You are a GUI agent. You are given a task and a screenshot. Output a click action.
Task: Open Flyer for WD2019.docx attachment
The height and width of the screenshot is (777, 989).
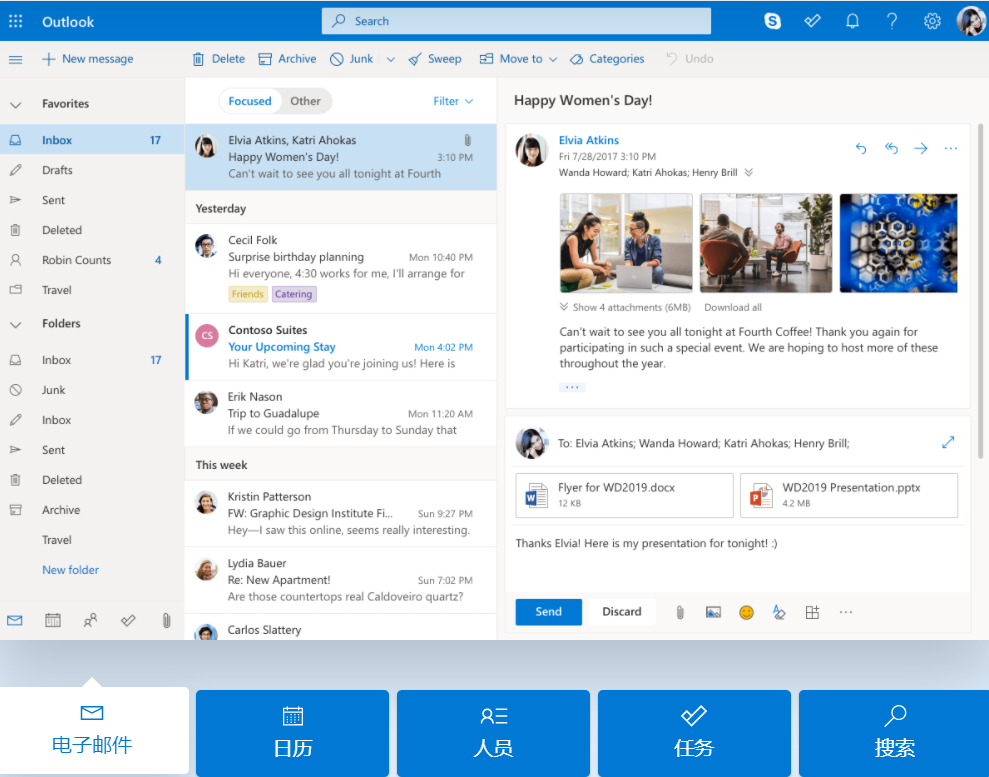[x=624, y=495]
